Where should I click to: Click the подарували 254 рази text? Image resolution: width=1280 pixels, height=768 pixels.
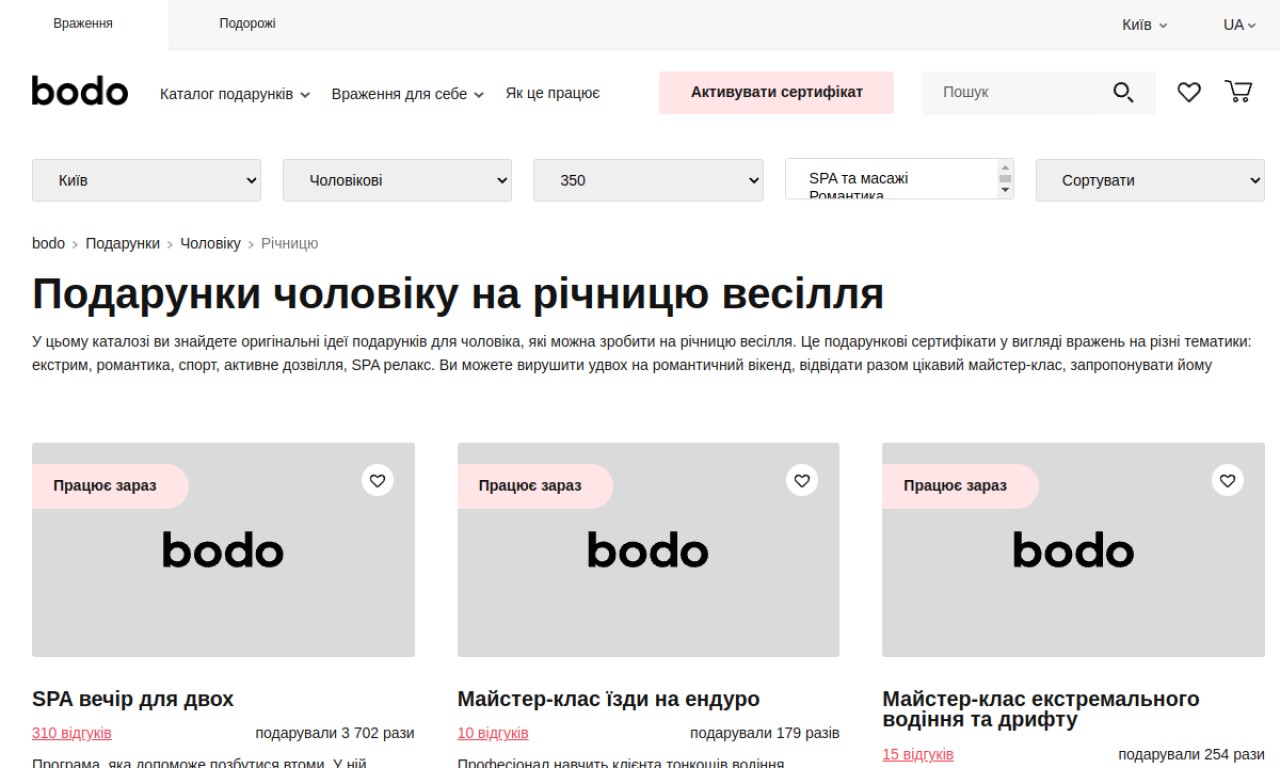(x=1191, y=754)
